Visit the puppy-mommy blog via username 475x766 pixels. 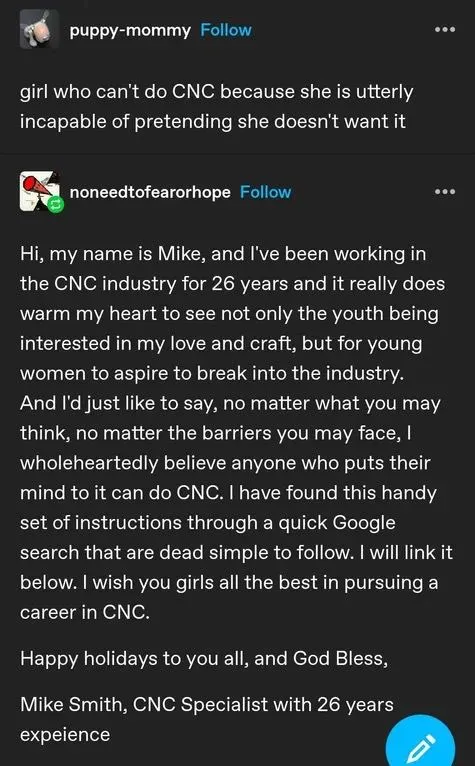pos(130,31)
